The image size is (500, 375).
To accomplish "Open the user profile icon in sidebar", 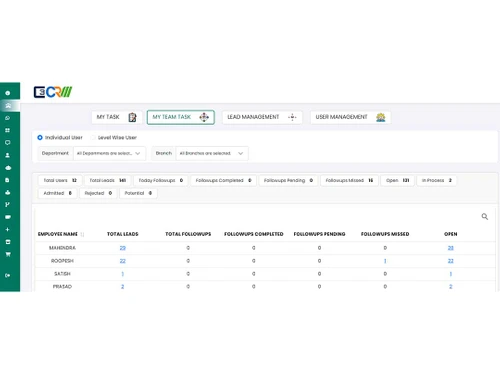I will click(8, 155).
